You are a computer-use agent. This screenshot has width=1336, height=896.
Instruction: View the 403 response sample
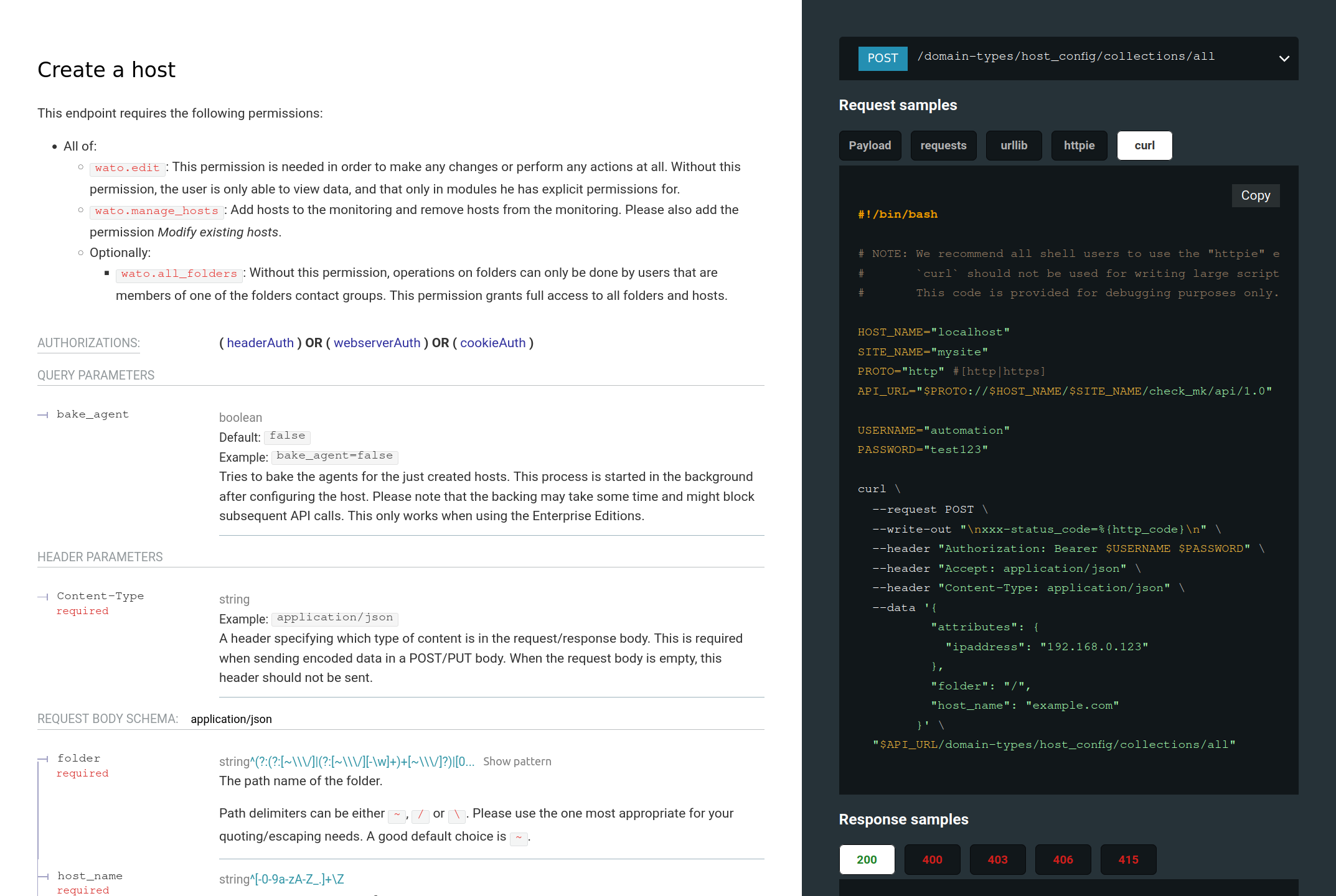997,859
